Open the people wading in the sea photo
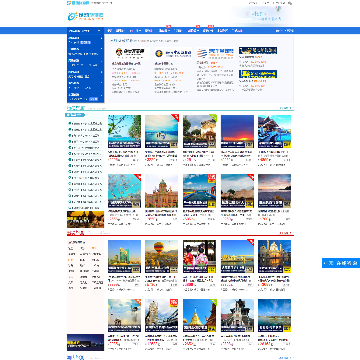 pyautogui.click(x=162, y=131)
